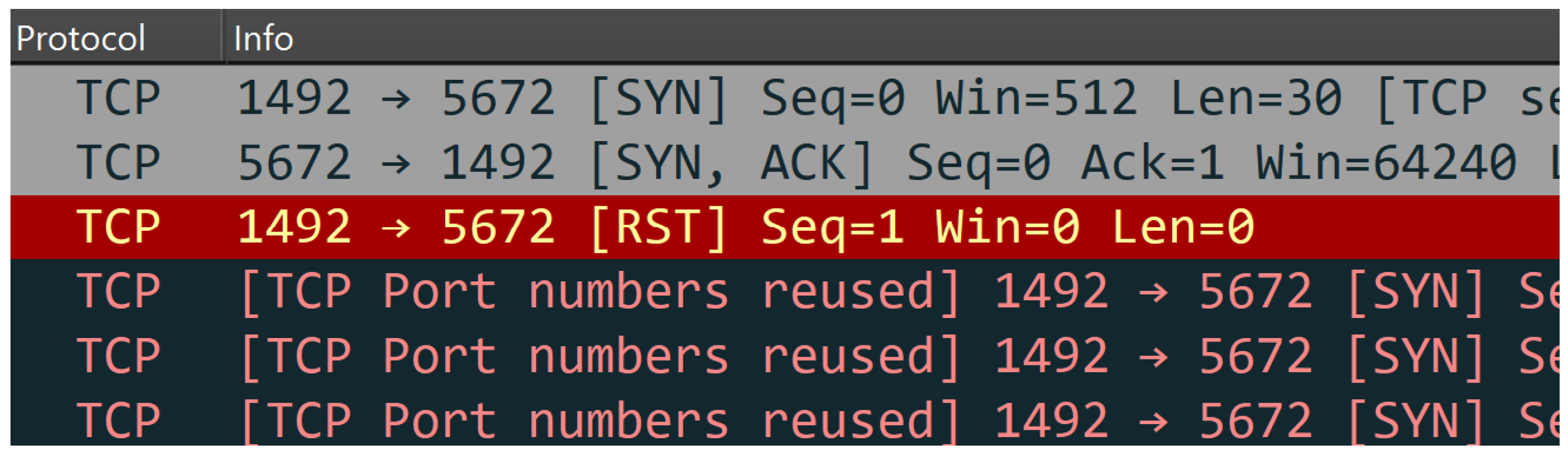Click the Win=64240 value in the SYN, ACK row
Viewport: 1568px width, 454px height.
point(1387,163)
